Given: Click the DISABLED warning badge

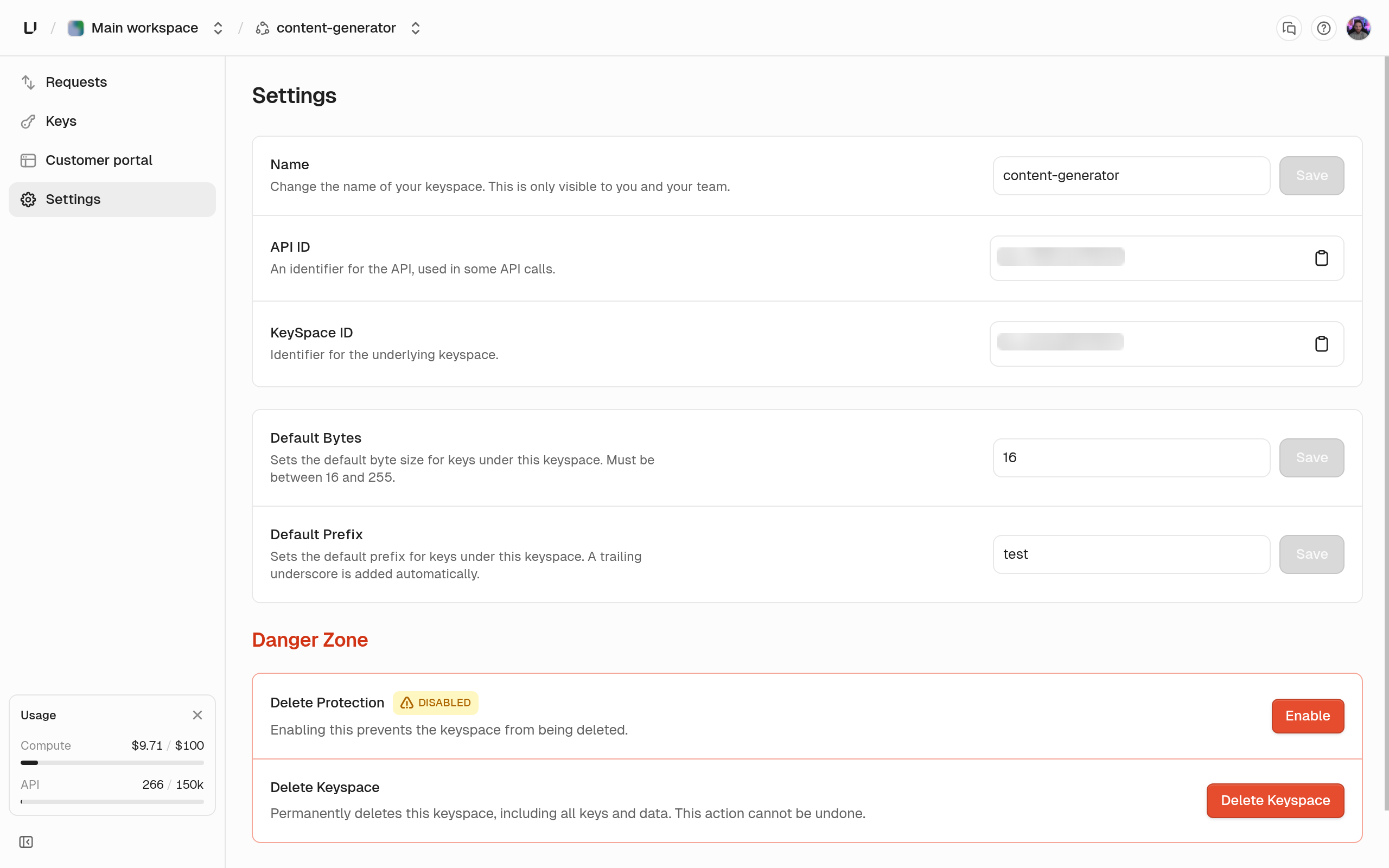Looking at the screenshot, I should point(436,703).
